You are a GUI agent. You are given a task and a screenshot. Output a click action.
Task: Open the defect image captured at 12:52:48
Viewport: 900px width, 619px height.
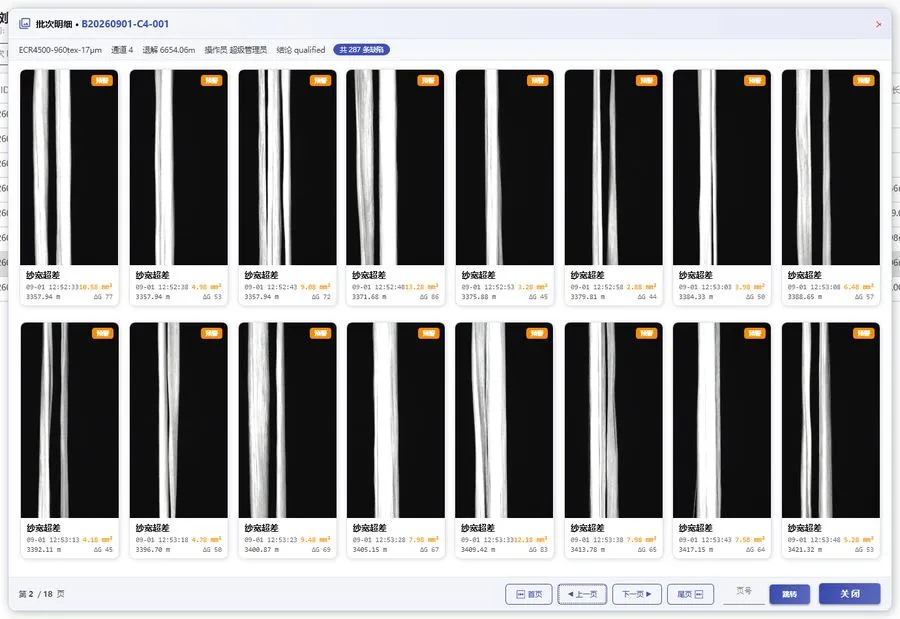[x=395, y=167]
